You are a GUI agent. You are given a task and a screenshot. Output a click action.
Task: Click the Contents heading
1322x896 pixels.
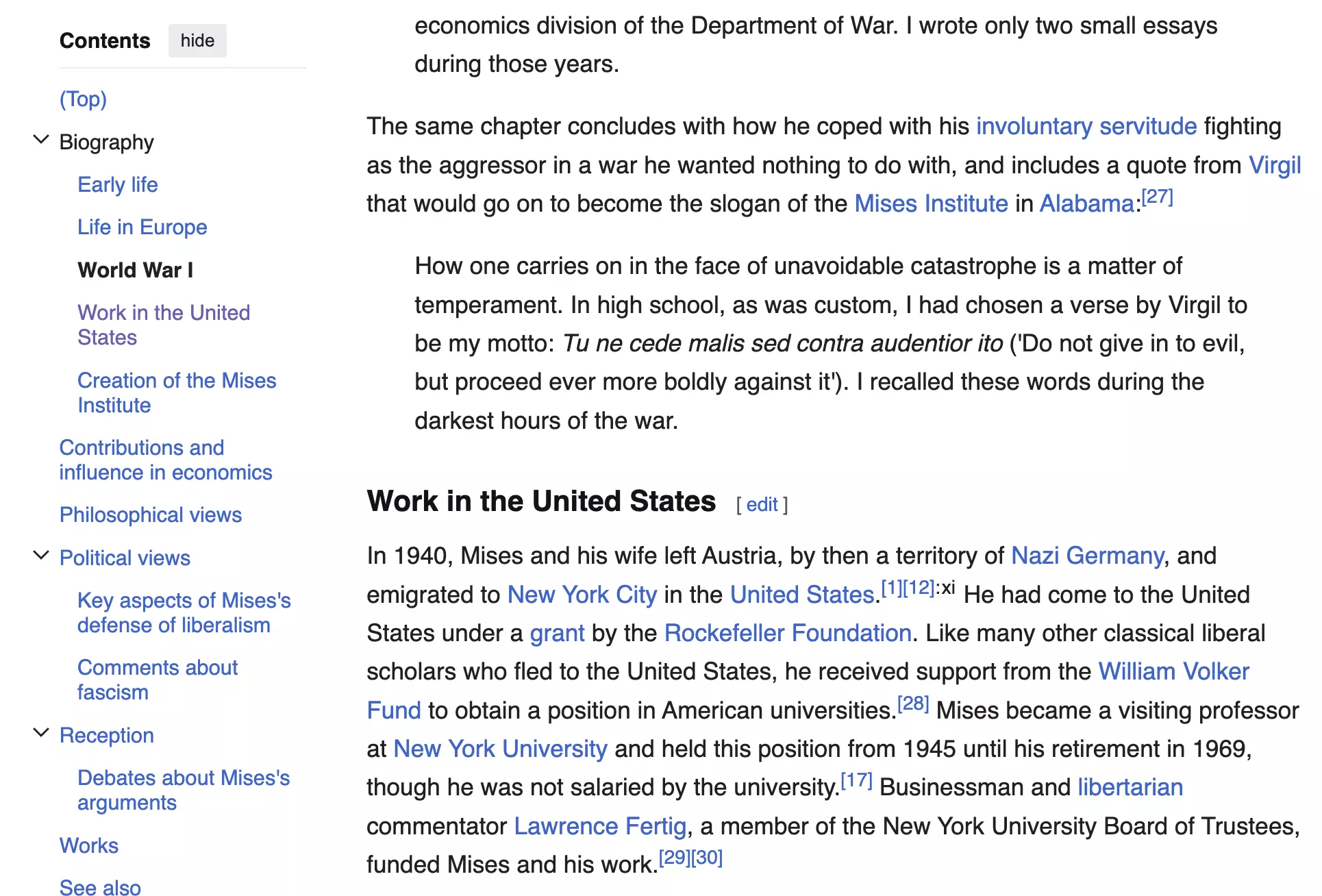pos(105,41)
